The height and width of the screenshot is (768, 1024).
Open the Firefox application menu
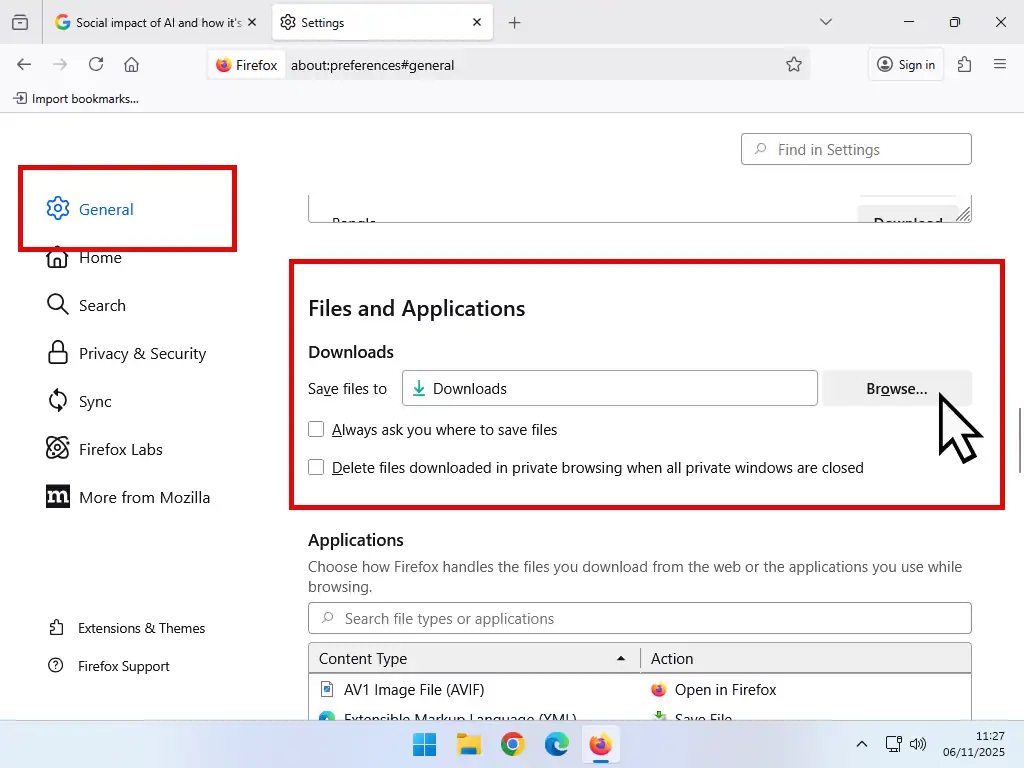tap(1000, 64)
